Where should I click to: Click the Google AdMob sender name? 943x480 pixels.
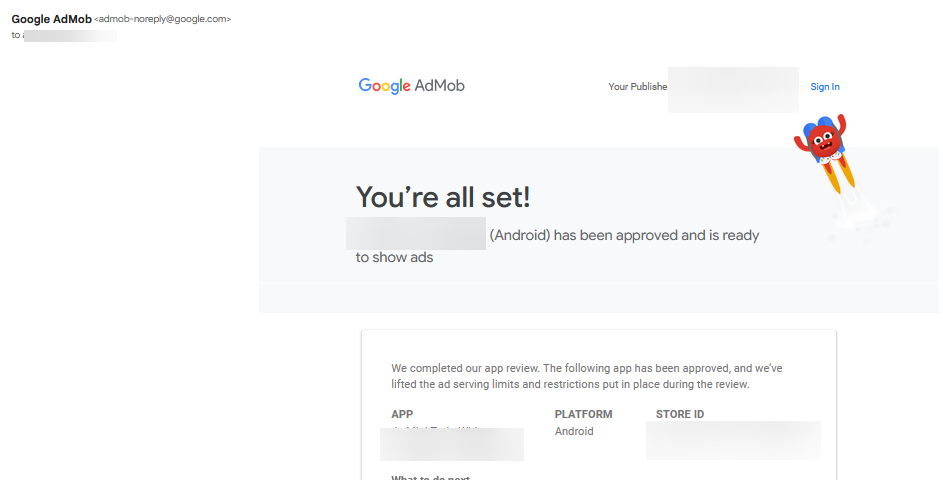click(x=51, y=19)
